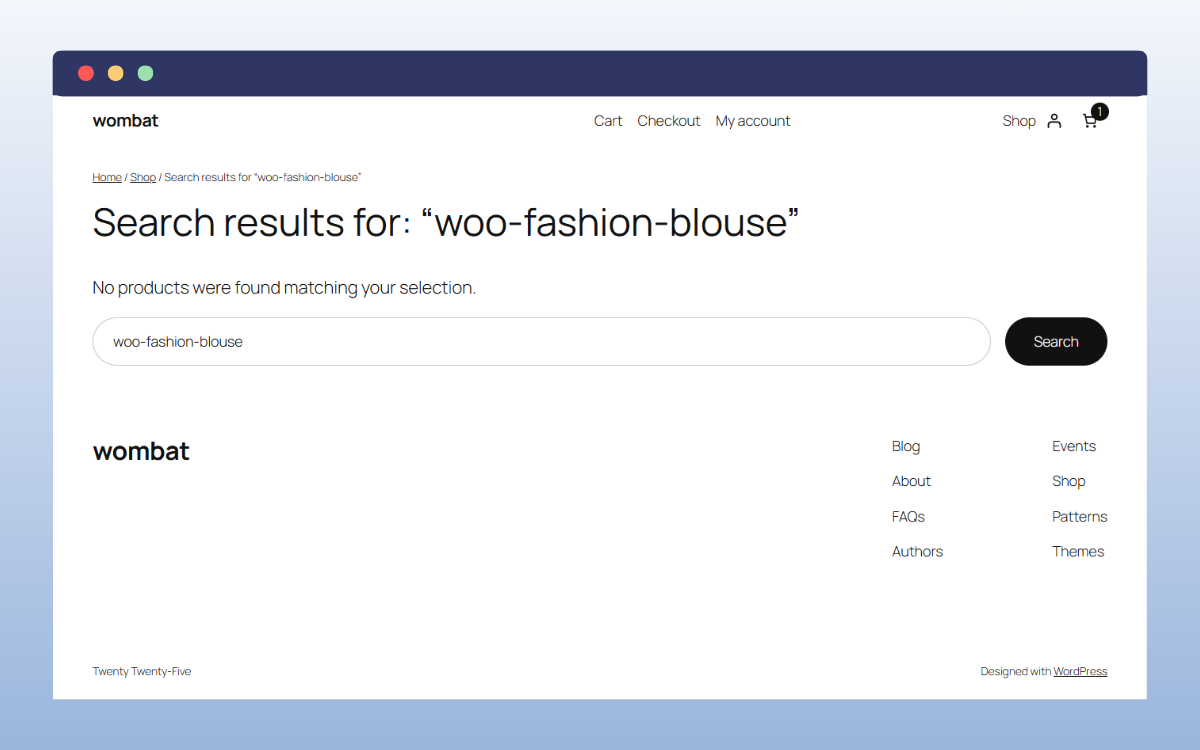This screenshot has height=750, width=1200.
Task: Follow the Shop breadcrumb link
Action: coord(143,177)
